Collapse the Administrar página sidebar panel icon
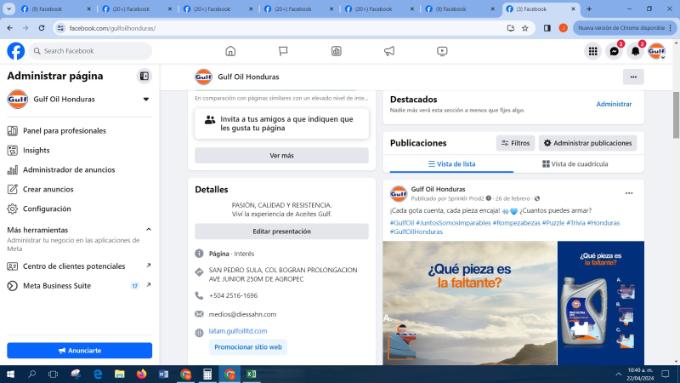The width and height of the screenshot is (680, 383). [144, 76]
